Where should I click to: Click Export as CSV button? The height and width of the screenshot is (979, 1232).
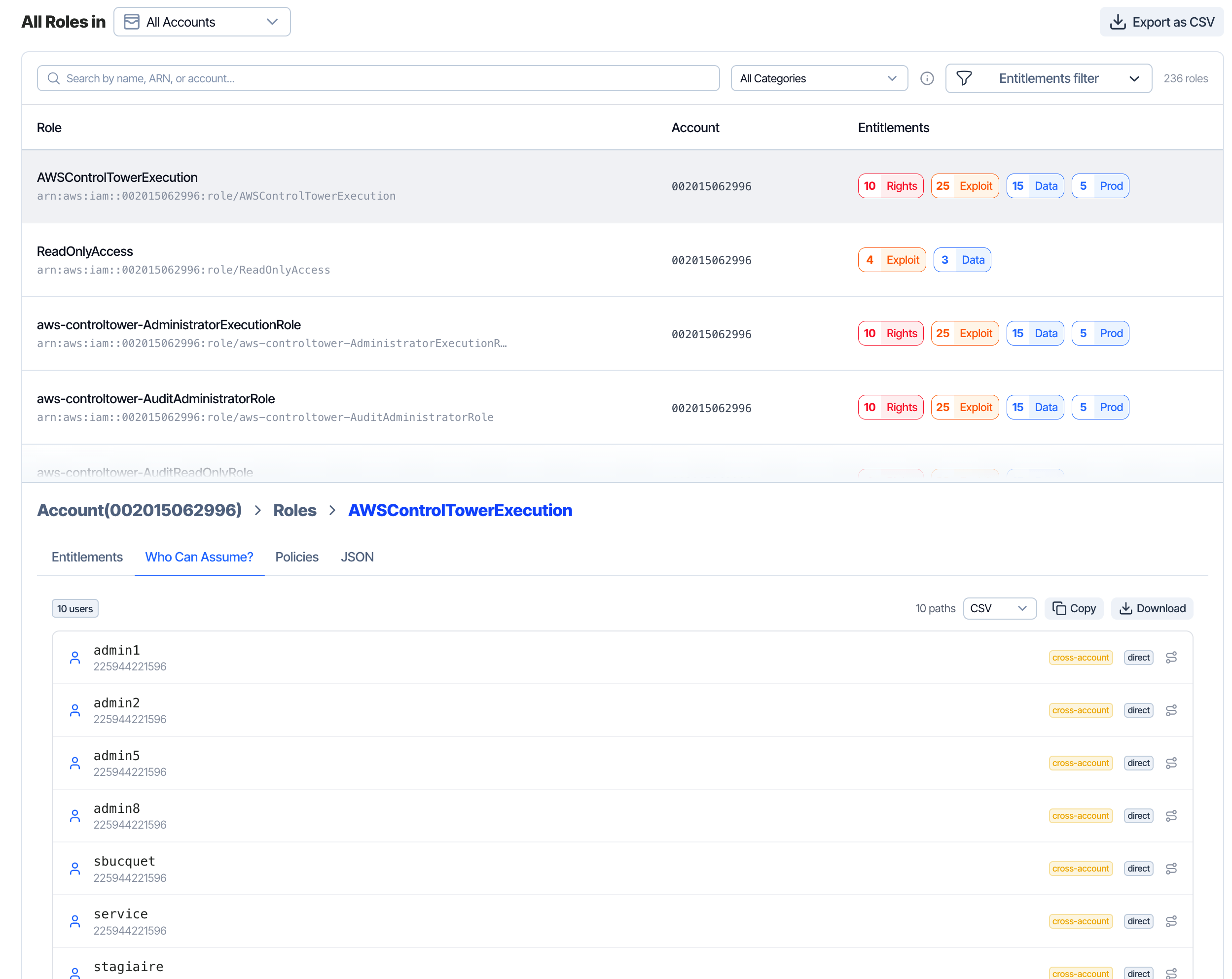[x=1161, y=22]
